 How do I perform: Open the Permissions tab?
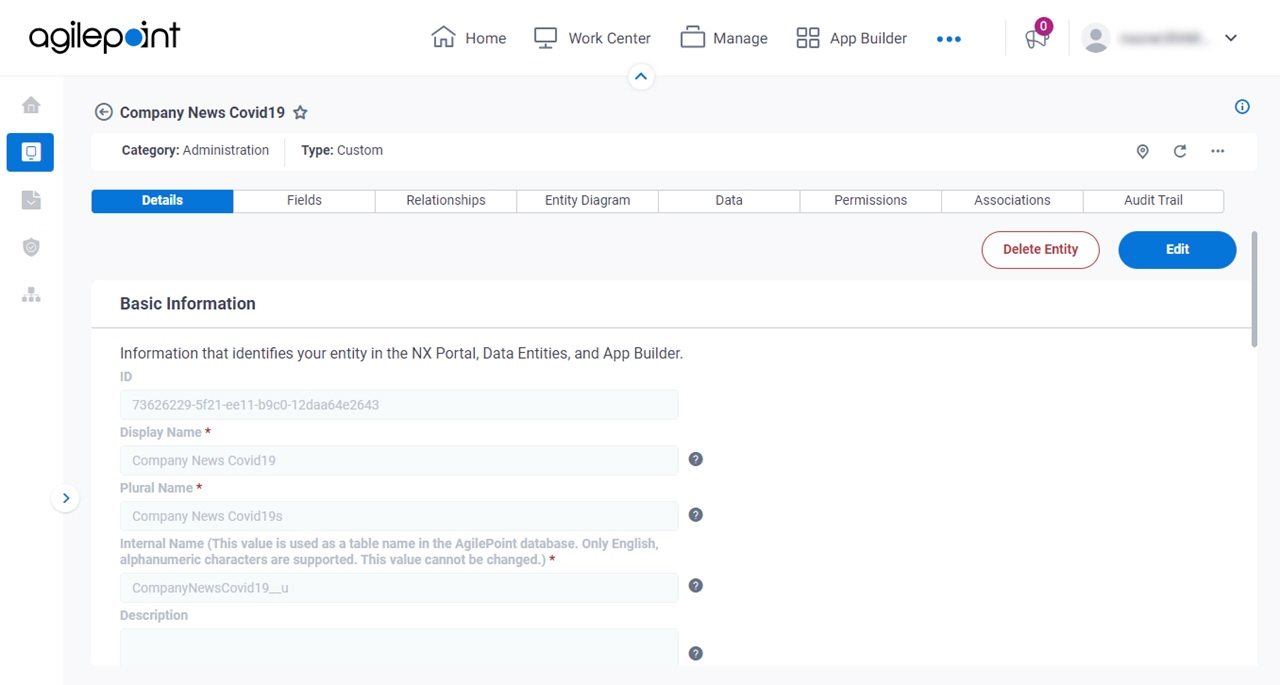(871, 201)
